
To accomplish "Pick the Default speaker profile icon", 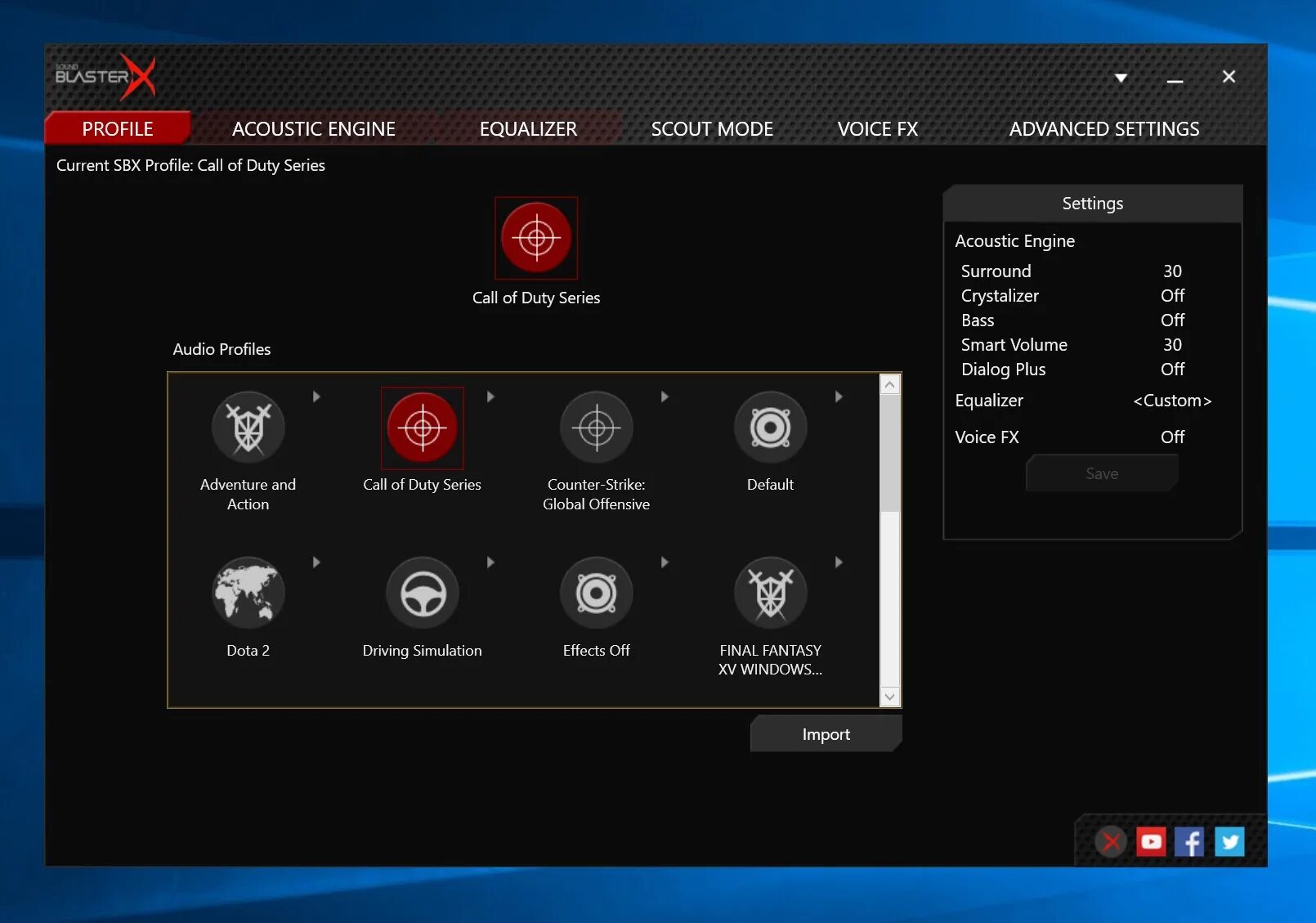I will (771, 428).
